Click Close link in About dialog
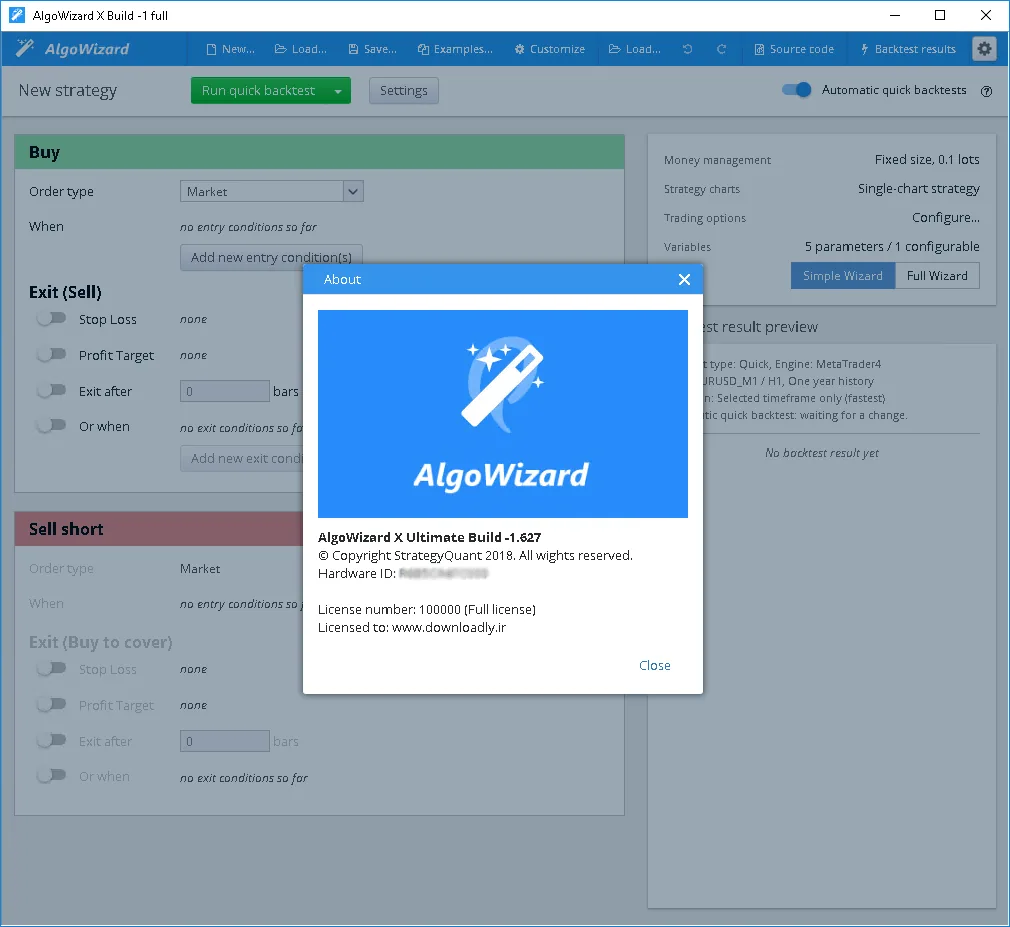 654,665
